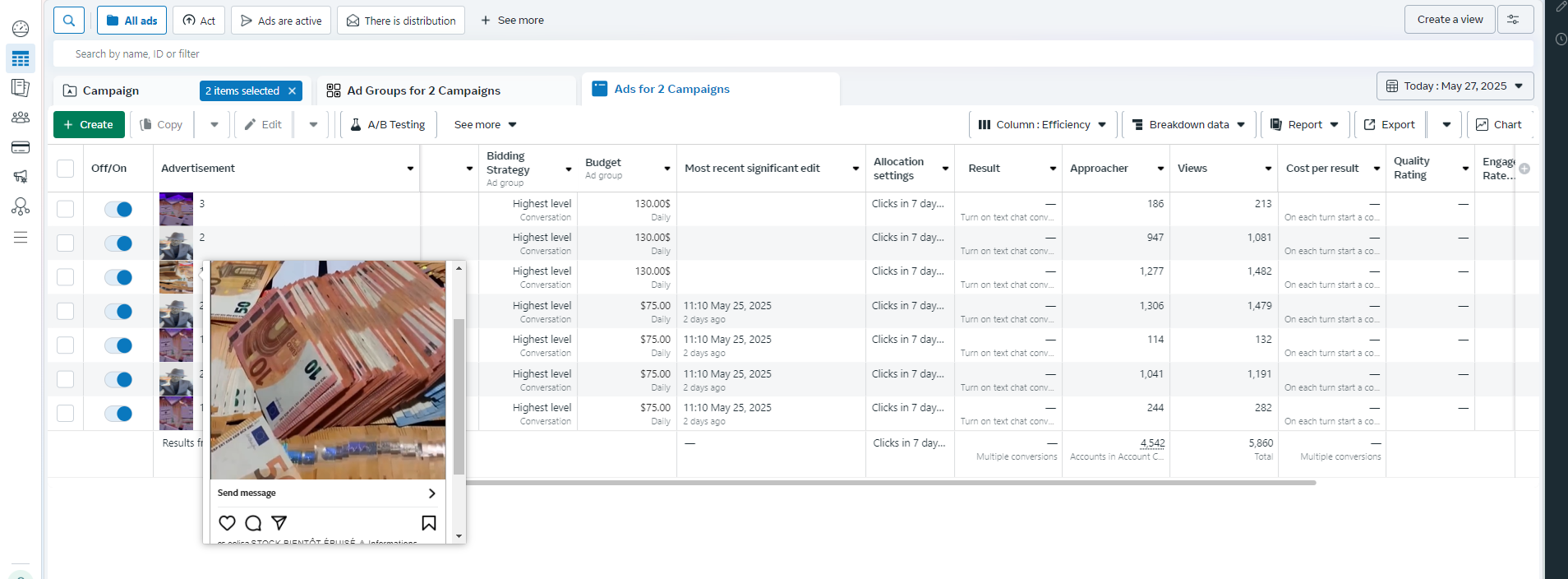Image resolution: width=1568 pixels, height=579 pixels.
Task: Click the Create a view button
Action: click(x=1450, y=20)
